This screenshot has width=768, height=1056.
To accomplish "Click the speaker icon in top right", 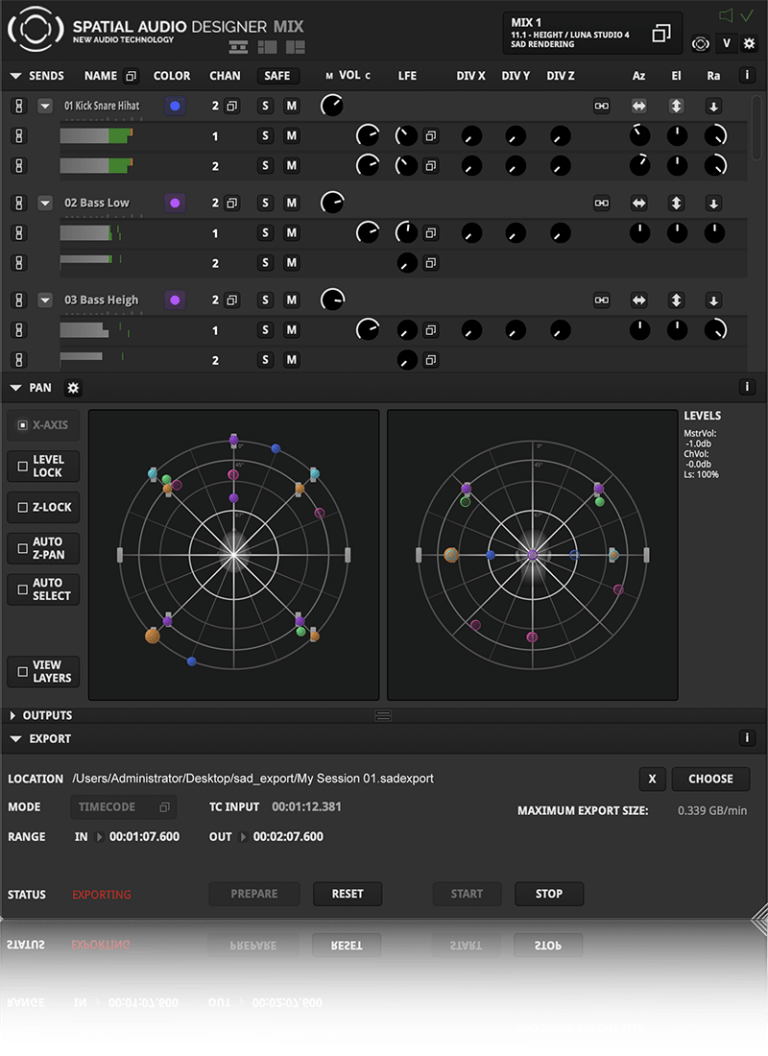I will click(x=726, y=15).
